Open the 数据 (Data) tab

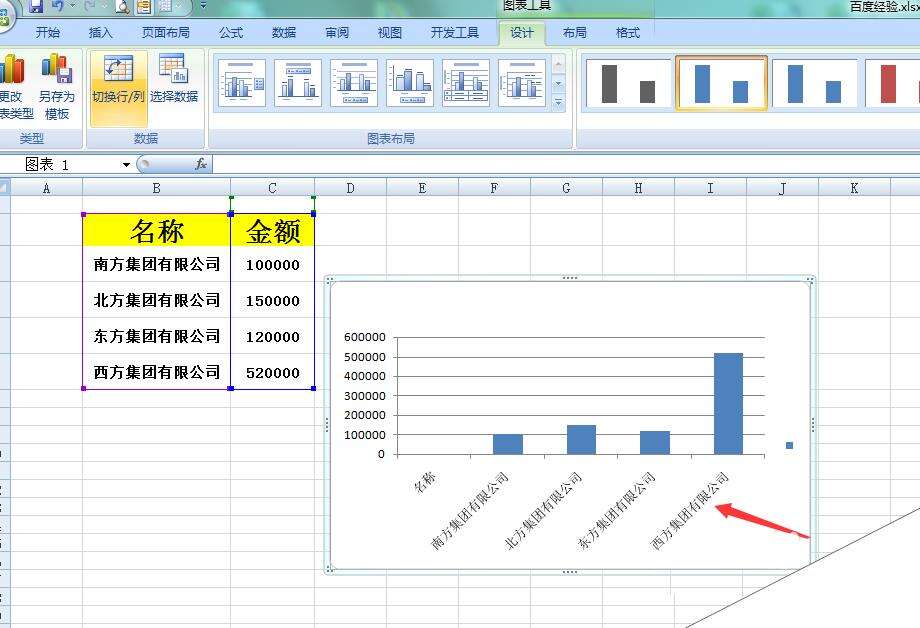click(x=284, y=33)
